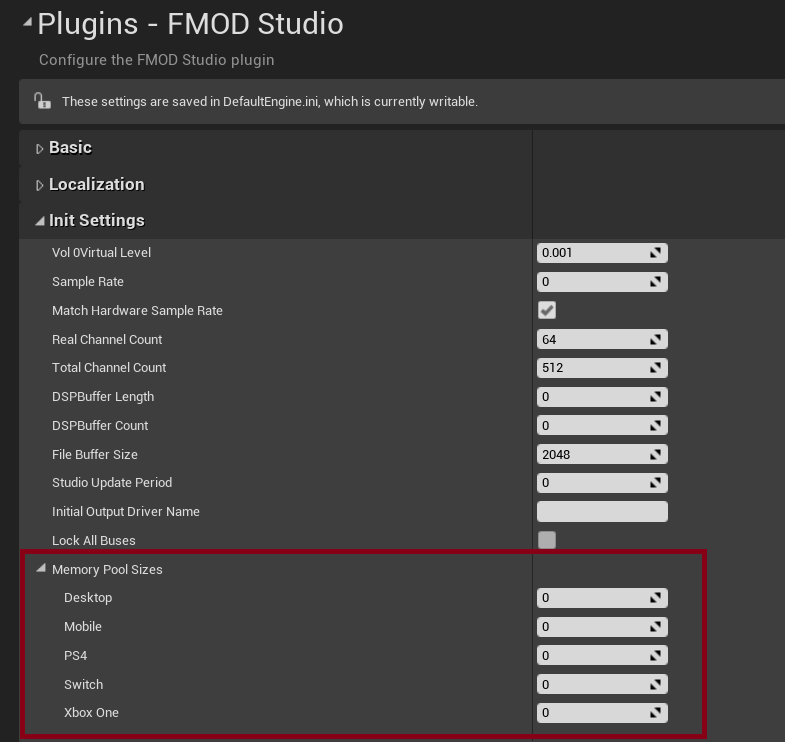
Task: Click the spin arrow icon in the Sample Rate field
Action: [x=655, y=282]
